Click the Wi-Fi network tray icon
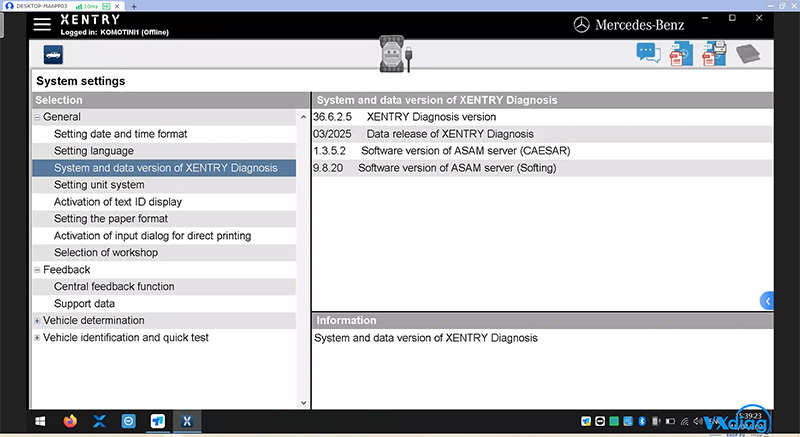 pyautogui.click(x=684, y=422)
